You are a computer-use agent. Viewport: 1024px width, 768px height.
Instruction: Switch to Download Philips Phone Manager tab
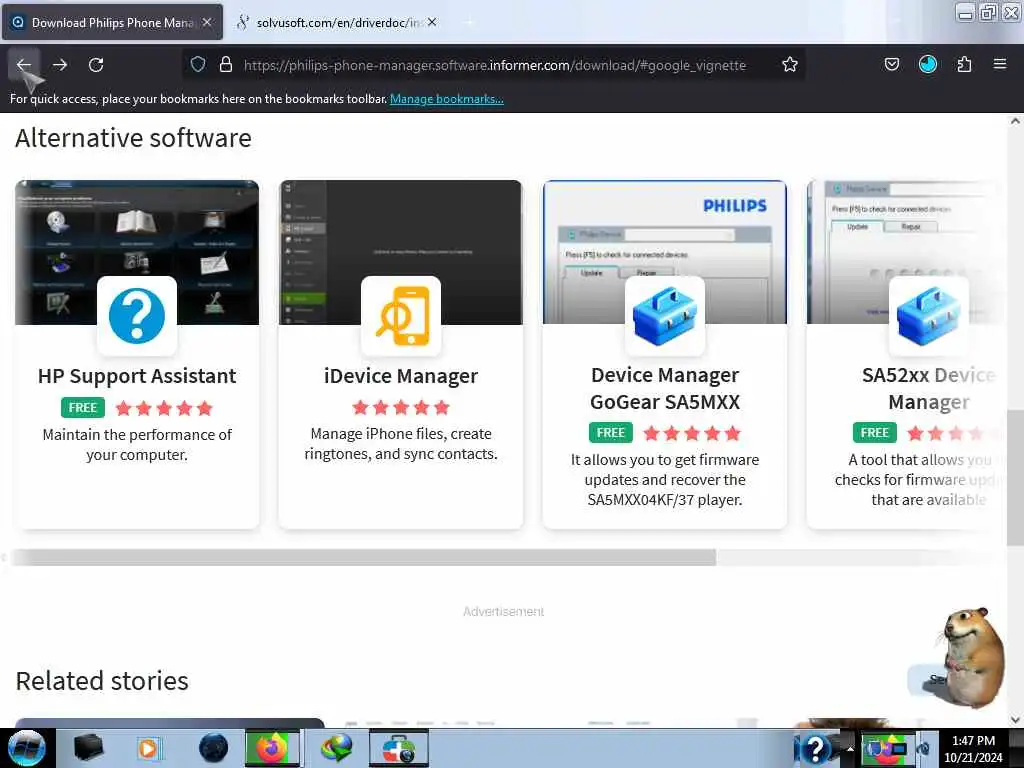pos(112,22)
